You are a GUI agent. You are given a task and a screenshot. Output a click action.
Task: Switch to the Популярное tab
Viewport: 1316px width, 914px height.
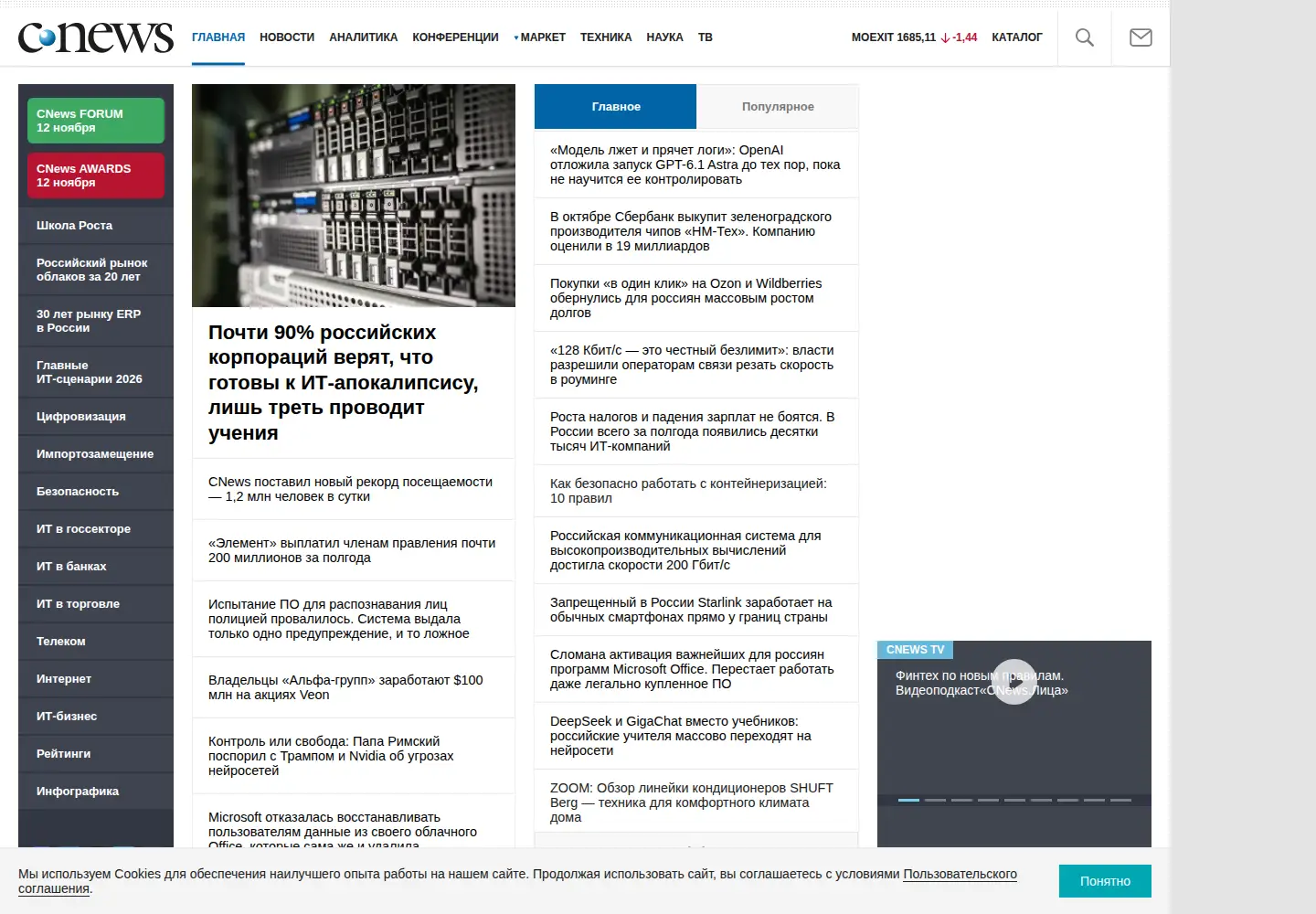(x=778, y=107)
